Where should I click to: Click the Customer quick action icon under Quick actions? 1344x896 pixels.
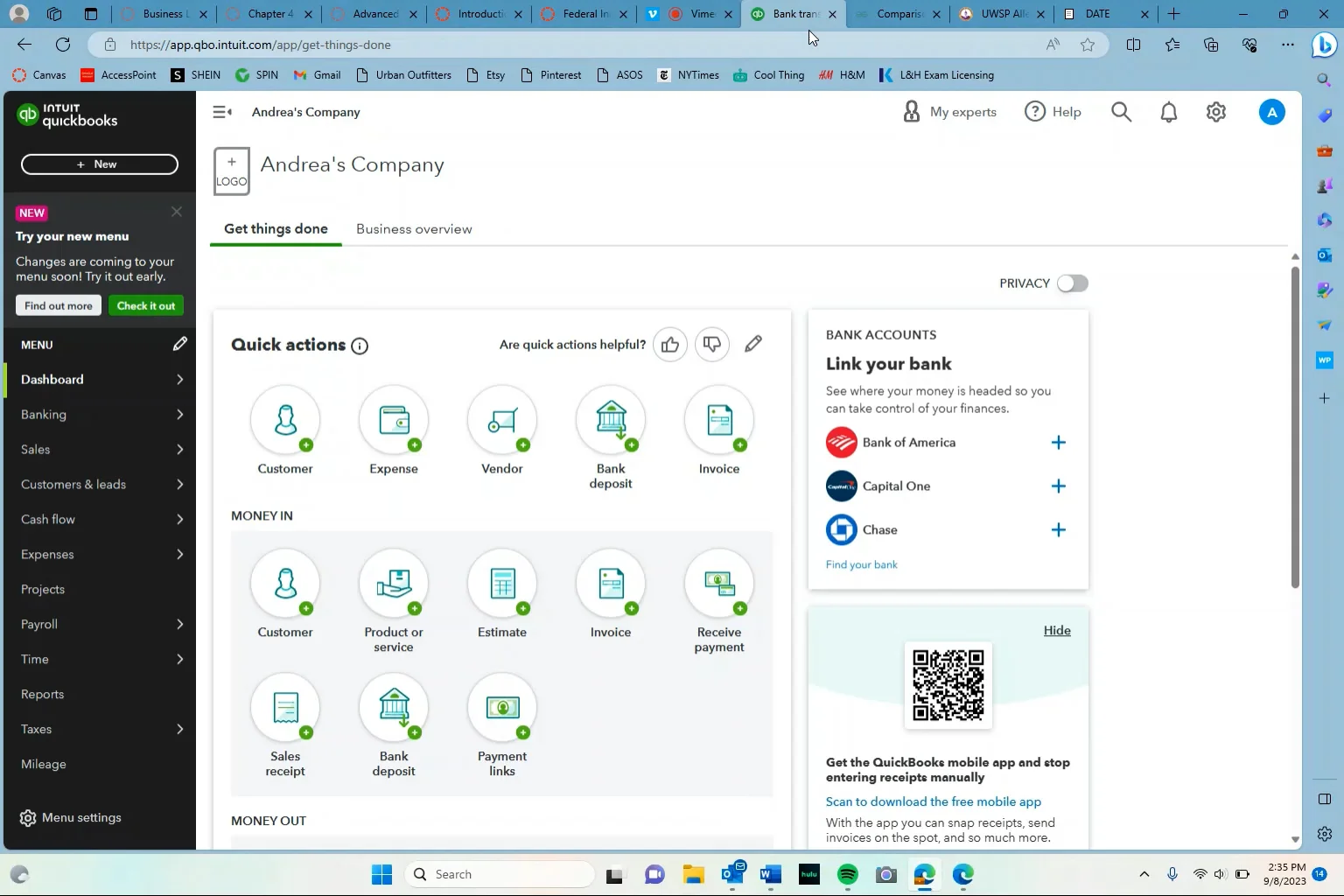click(x=285, y=421)
